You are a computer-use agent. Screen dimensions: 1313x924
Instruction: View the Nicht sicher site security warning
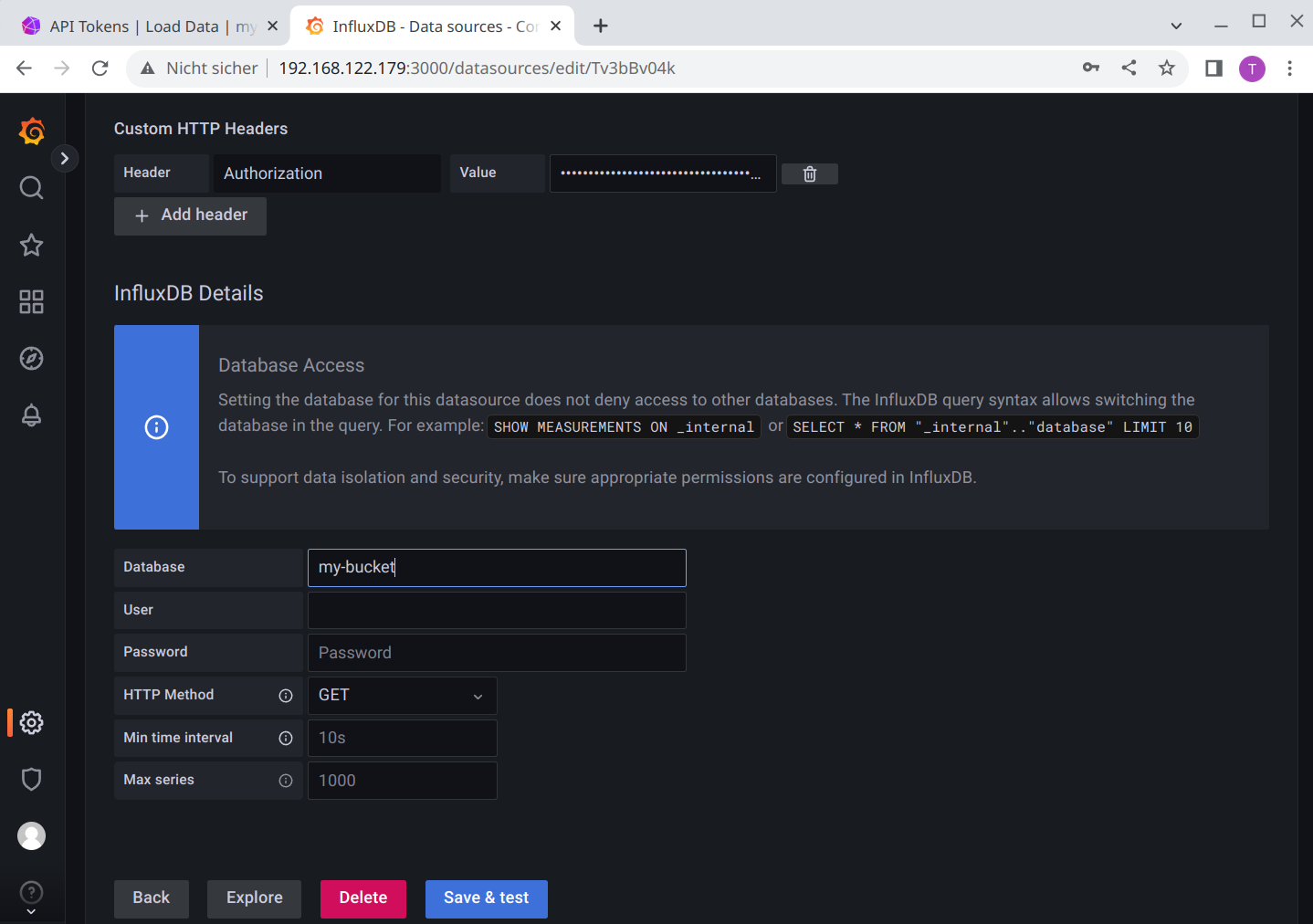(198, 68)
